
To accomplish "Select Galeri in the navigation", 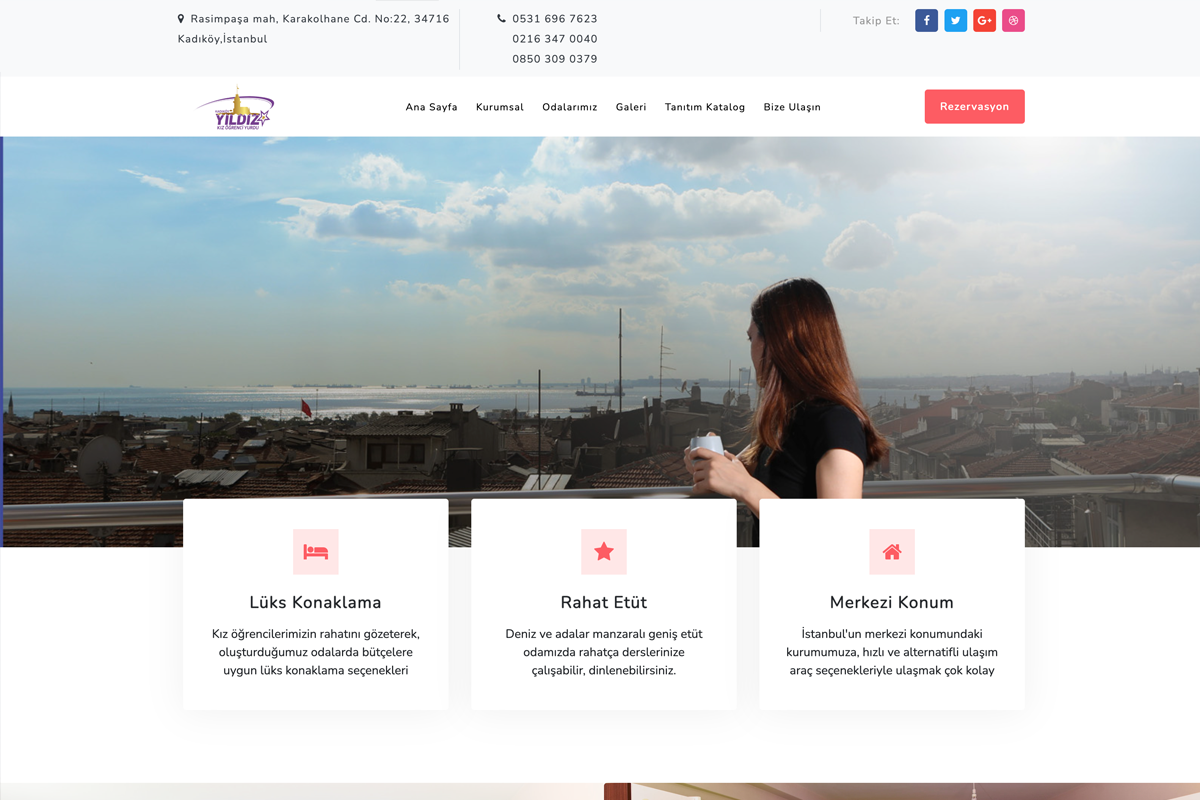I will point(631,107).
